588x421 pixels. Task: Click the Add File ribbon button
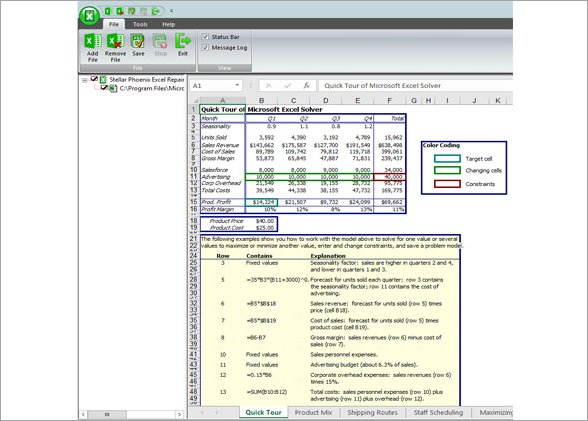93,48
